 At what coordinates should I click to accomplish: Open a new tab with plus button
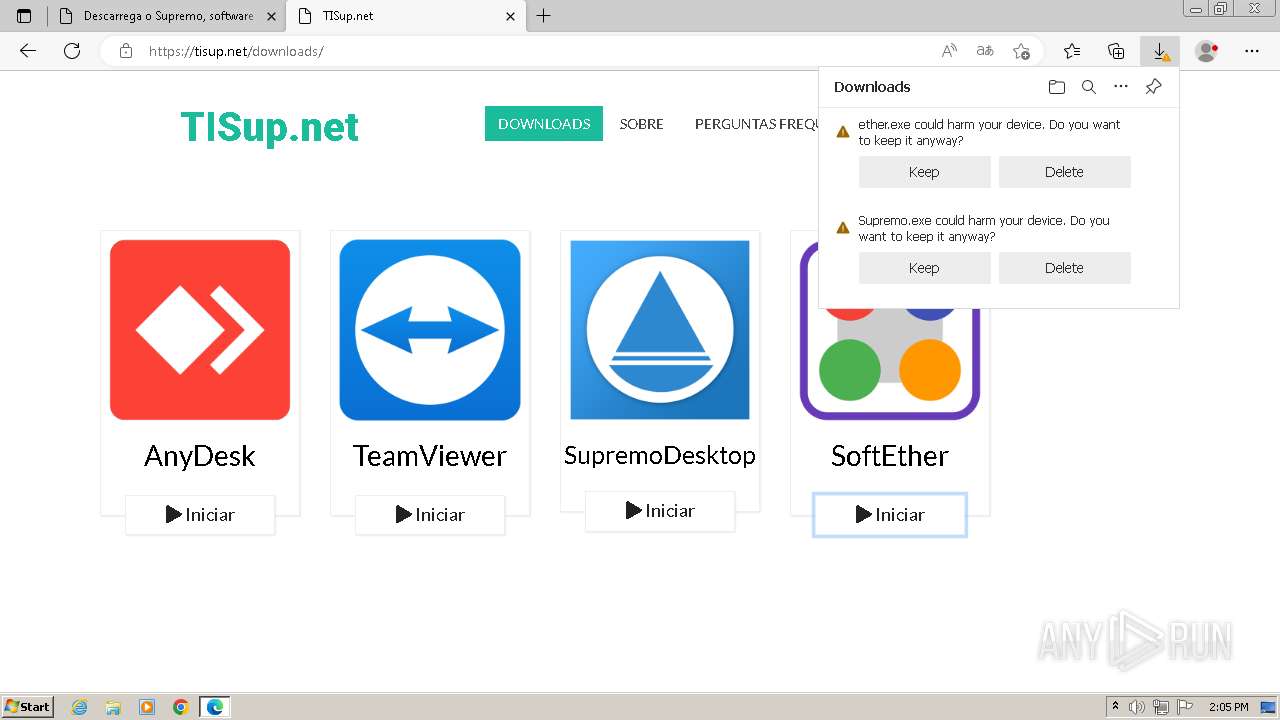point(543,16)
